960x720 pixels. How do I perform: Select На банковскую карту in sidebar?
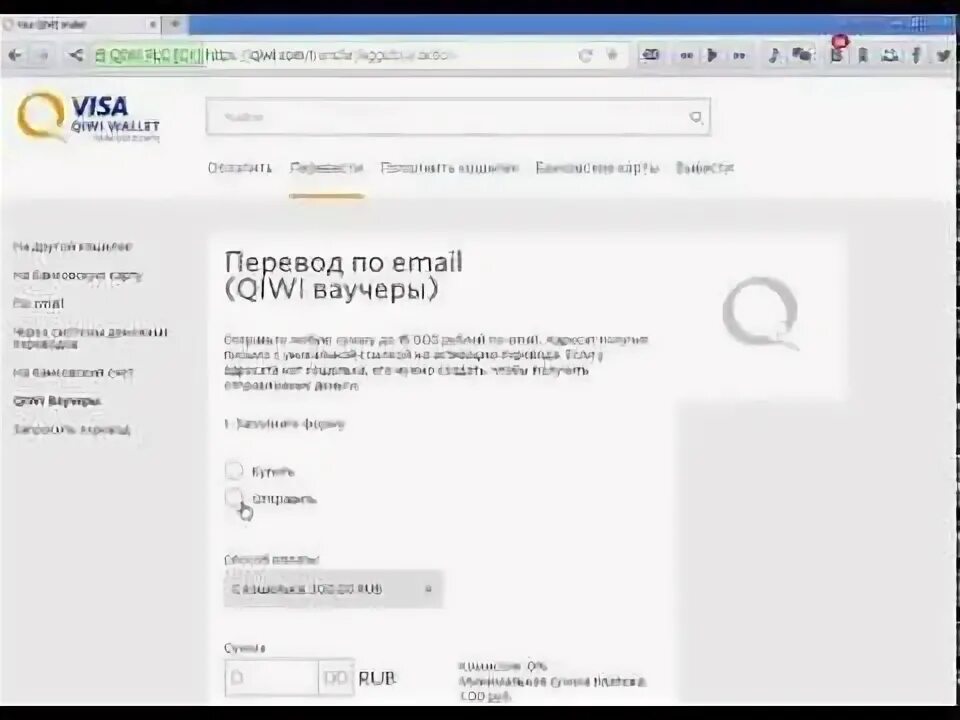pos(78,276)
